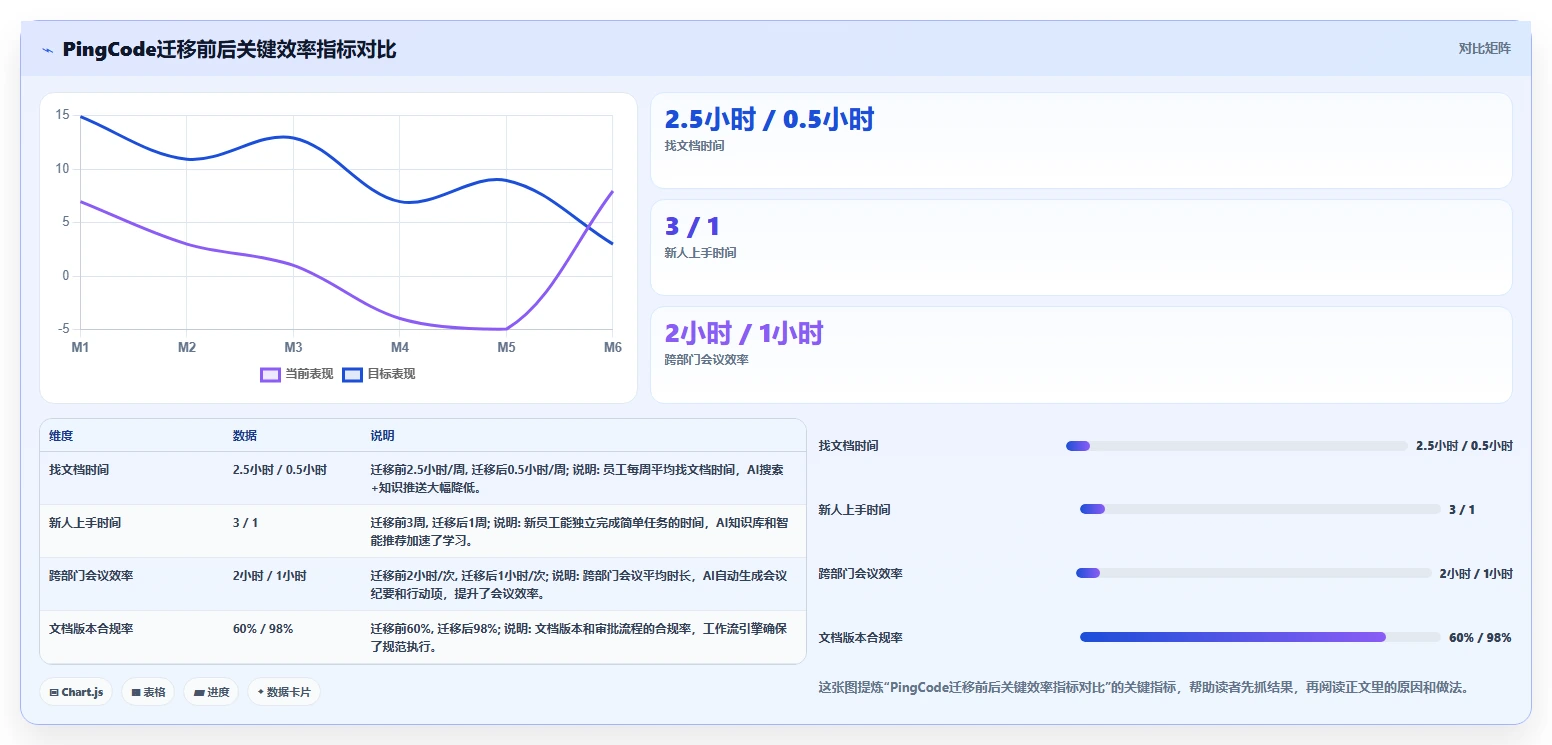Click the 跨部门会议效率 caption in metric card
The image size is (1552, 745).
pos(707,360)
